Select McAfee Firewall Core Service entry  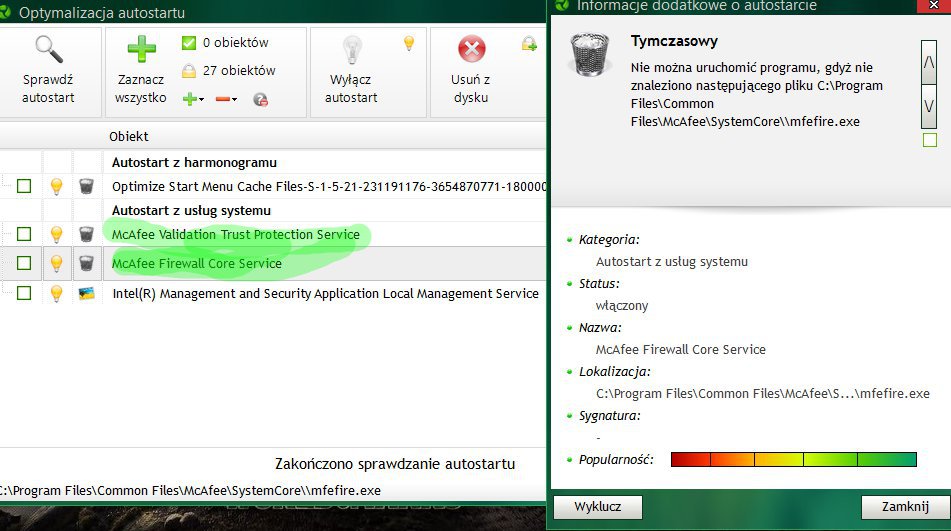197,264
